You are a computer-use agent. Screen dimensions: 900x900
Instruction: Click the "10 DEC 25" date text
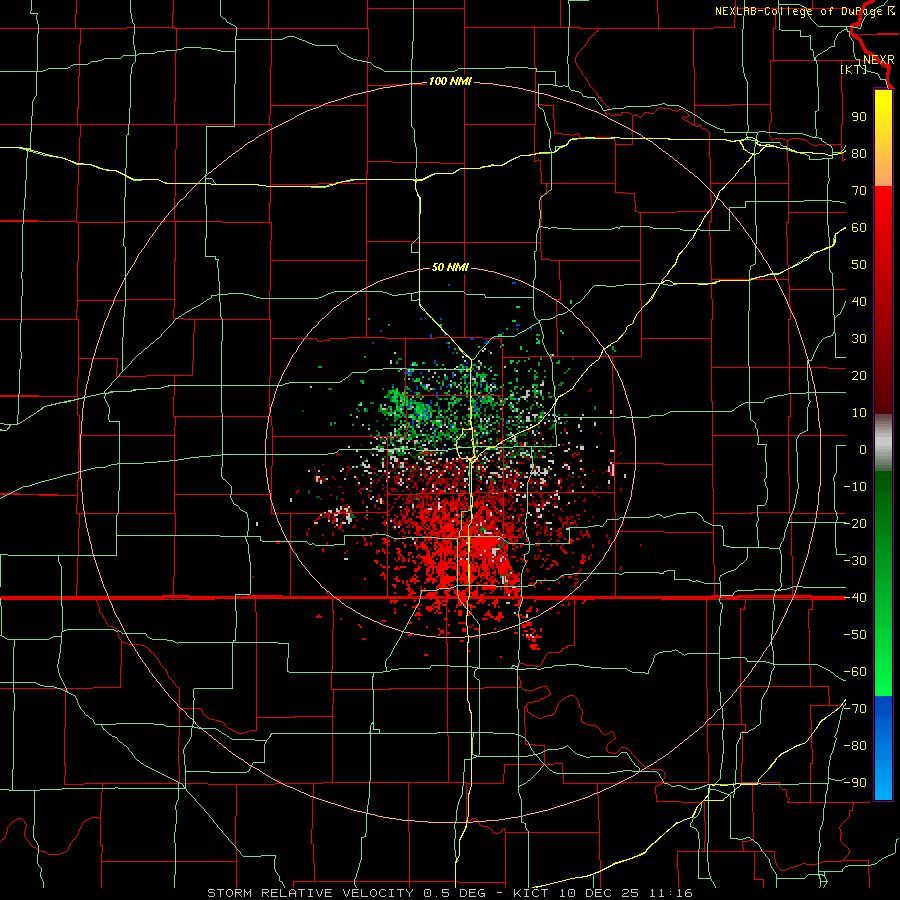pos(600,893)
